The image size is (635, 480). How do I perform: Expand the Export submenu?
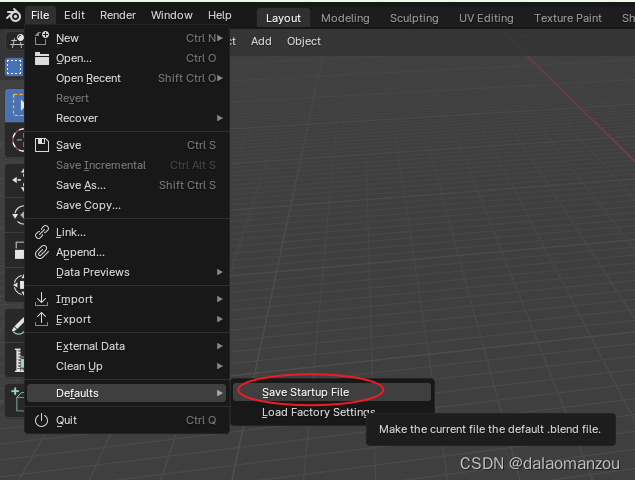tap(127, 319)
